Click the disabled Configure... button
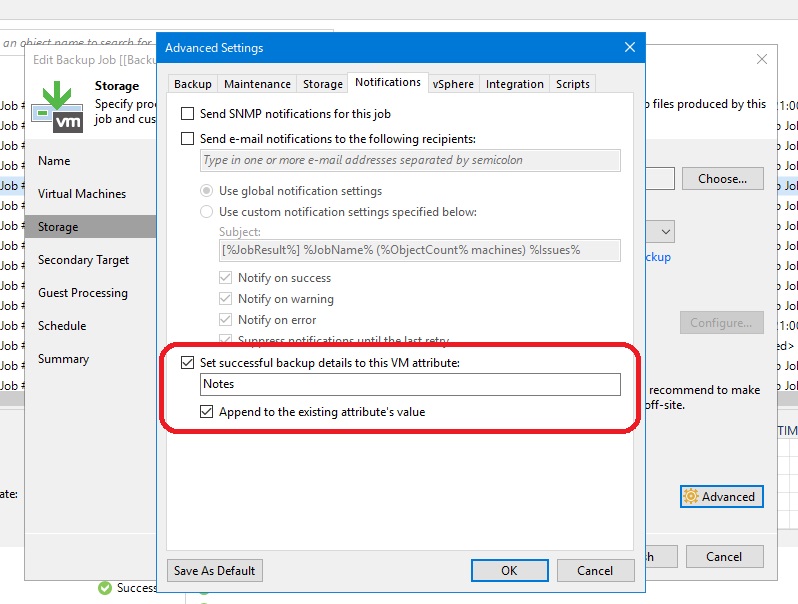 pyautogui.click(x=721, y=323)
